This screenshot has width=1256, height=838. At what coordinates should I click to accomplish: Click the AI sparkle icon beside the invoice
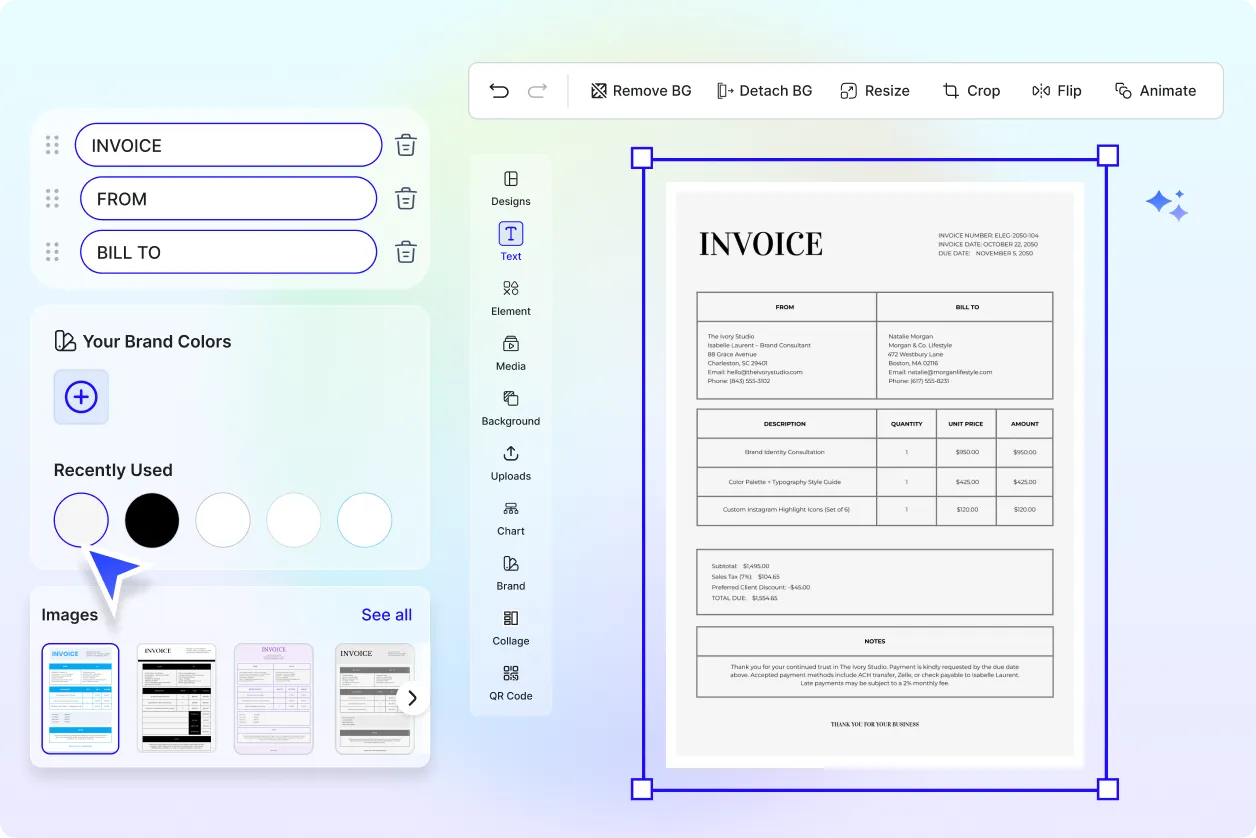[1167, 204]
